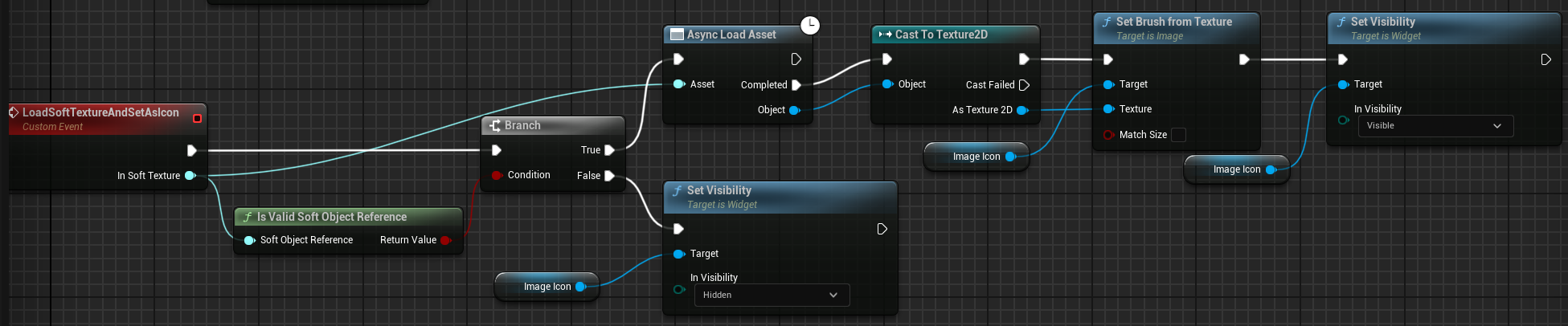
Task: Click the Cast Failed execution pin
Action: (1024, 85)
